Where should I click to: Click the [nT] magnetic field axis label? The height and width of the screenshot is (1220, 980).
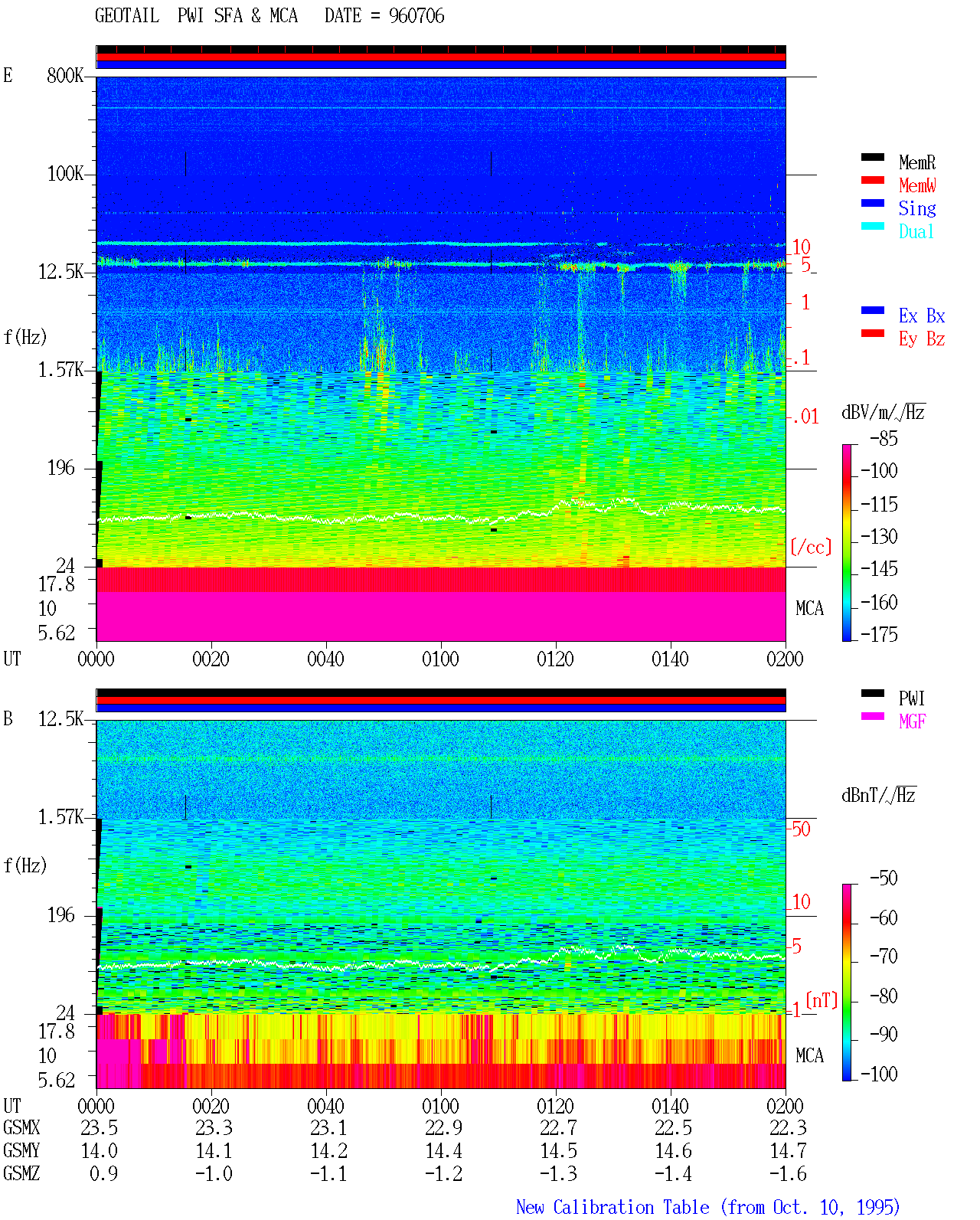click(822, 1000)
